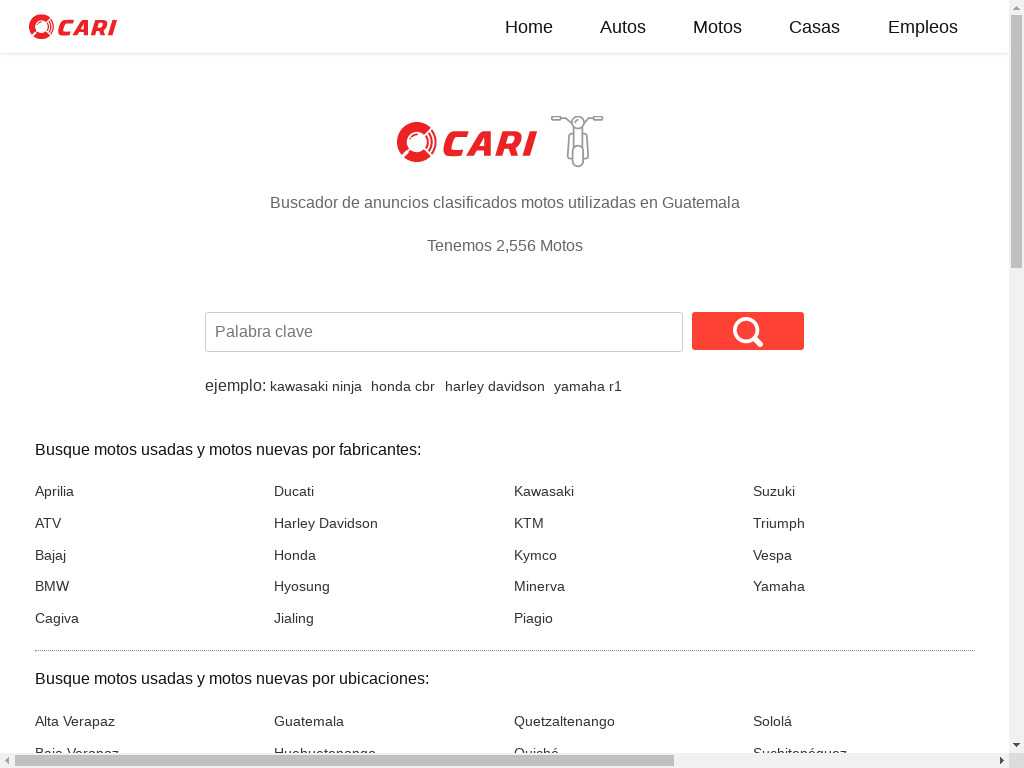Browse ATV listings
This screenshot has height=768, width=1024.
48,523
